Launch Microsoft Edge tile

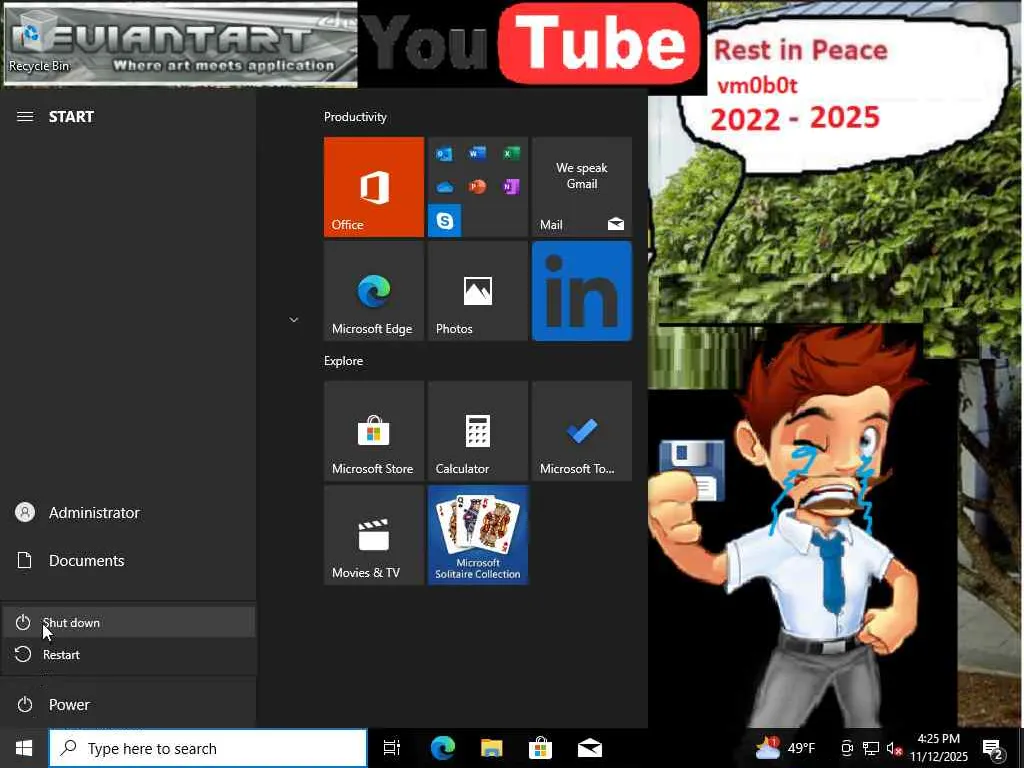374,291
